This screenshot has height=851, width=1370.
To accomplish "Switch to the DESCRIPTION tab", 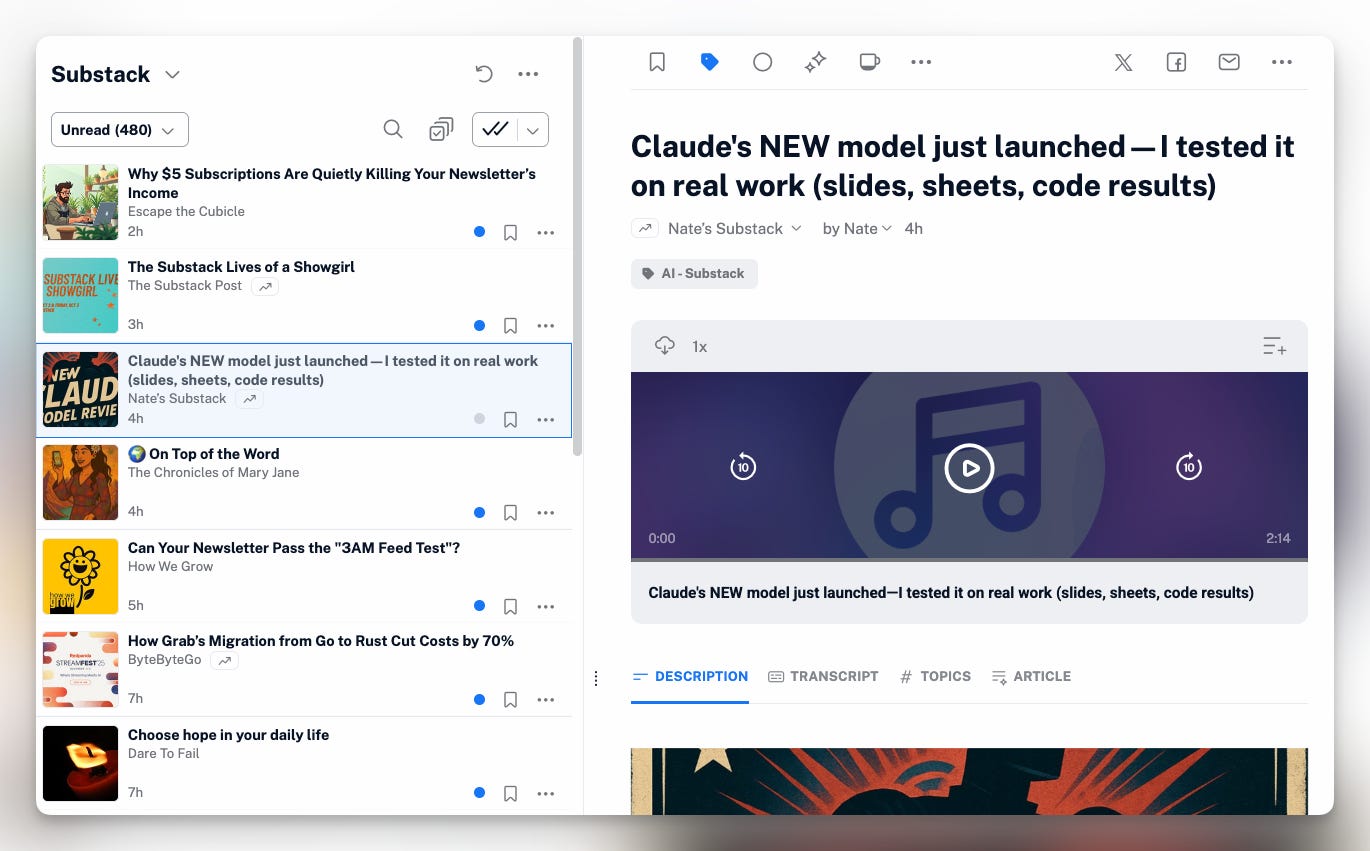I will pyautogui.click(x=690, y=677).
